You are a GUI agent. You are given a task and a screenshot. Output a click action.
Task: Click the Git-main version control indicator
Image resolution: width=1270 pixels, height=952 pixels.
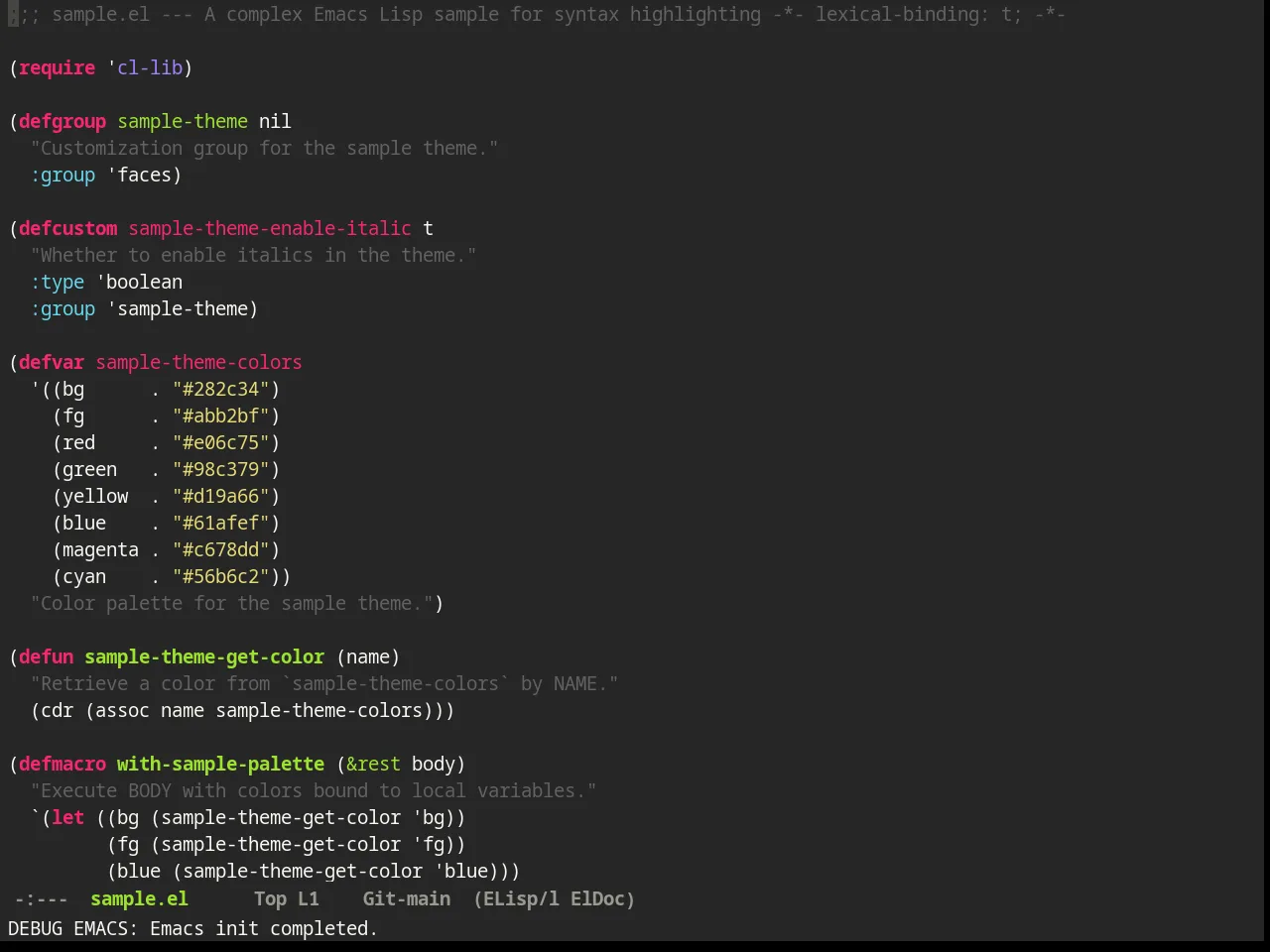[406, 898]
